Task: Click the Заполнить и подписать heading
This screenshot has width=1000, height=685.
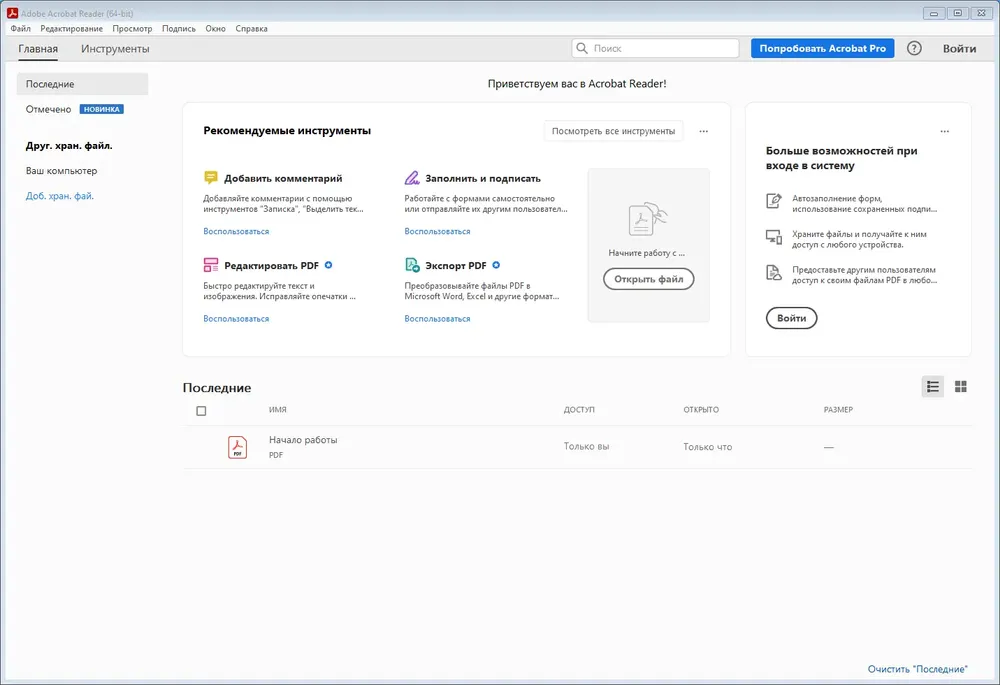Action: tap(483, 179)
